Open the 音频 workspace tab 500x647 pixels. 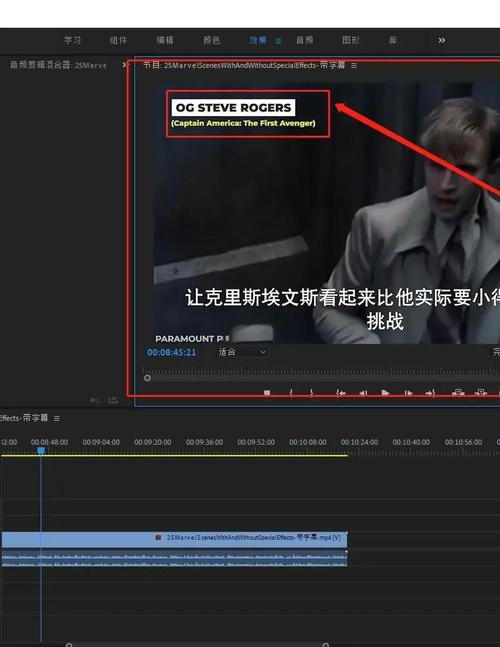click(304, 40)
